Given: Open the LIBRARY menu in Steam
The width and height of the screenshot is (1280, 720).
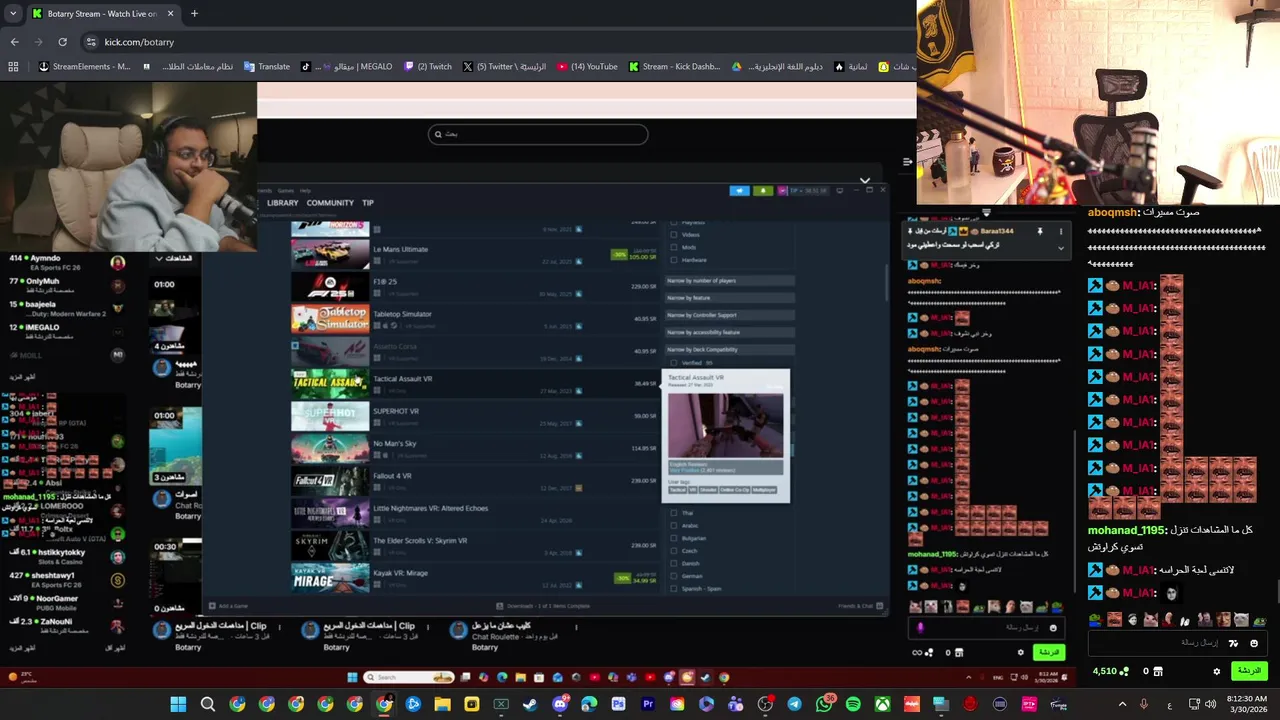Looking at the screenshot, I should tap(282, 203).
